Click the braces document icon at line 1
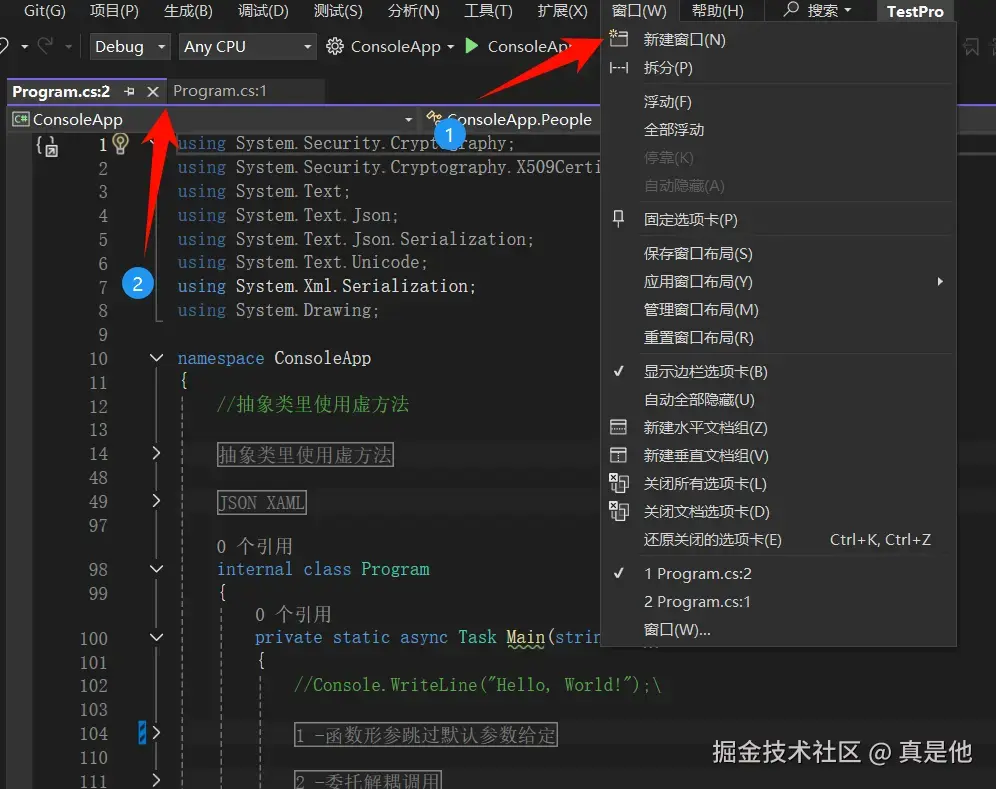 coord(47,145)
